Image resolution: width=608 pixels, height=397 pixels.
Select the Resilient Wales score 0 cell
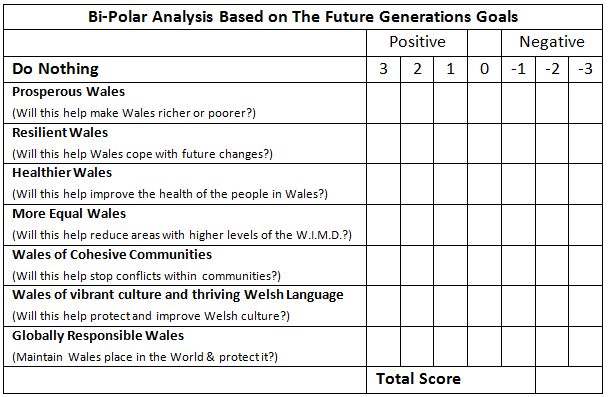(484, 143)
